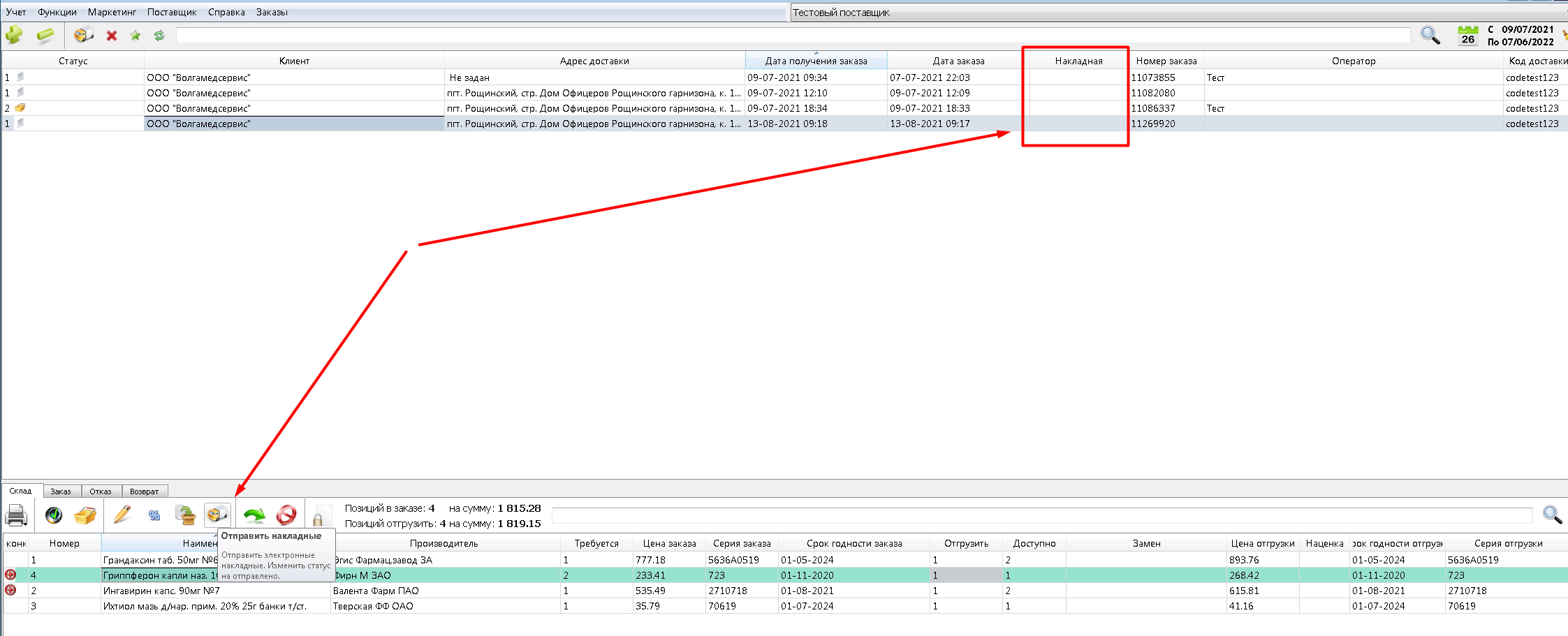Switch to the Возврат tab
The width and height of the screenshot is (1568, 636).
coord(144,491)
